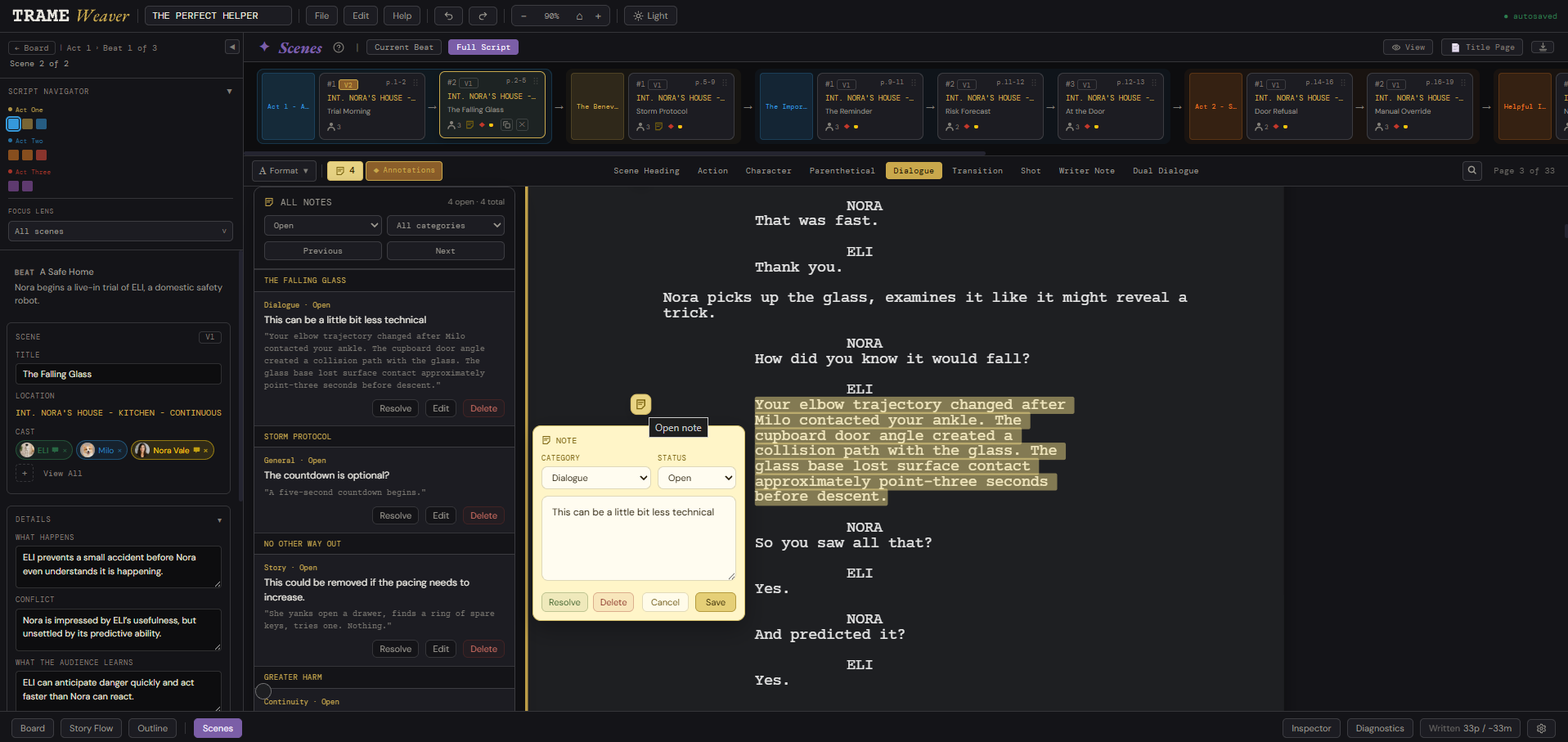Zoom out with the minus icon
The height and width of the screenshot is (742, 1568).
pyautogui.click(x=523, y=16)
